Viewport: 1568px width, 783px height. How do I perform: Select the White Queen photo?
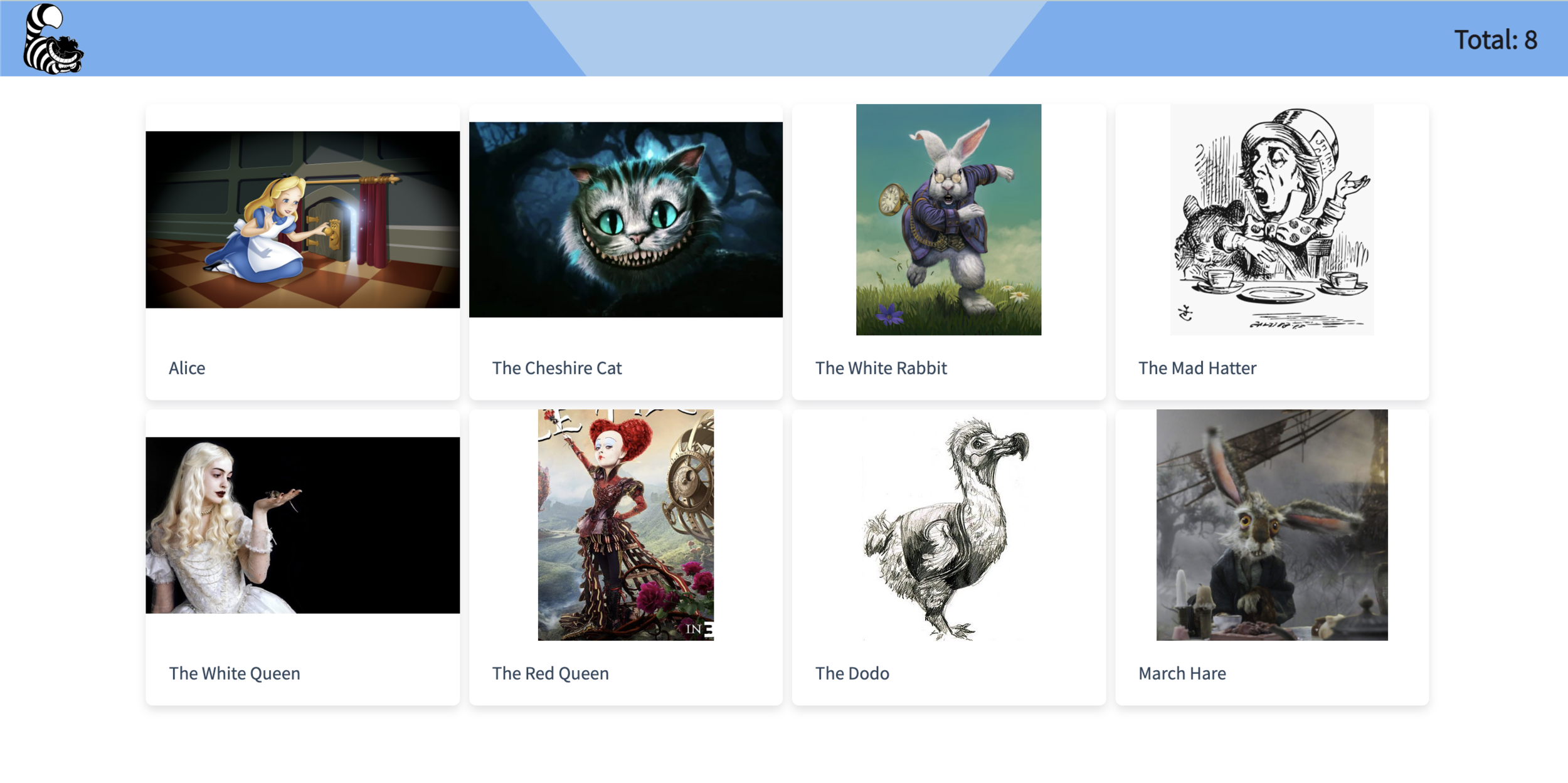click(302, 525)
